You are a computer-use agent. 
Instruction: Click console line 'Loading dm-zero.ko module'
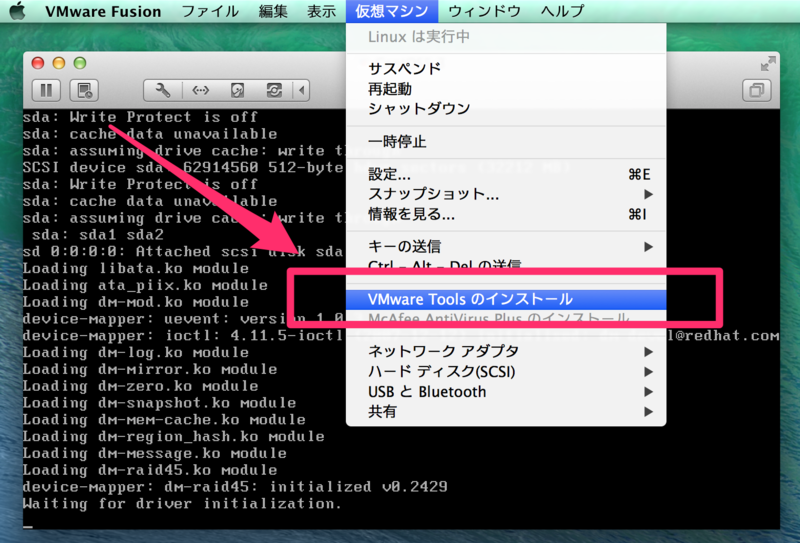pos(140,386)
